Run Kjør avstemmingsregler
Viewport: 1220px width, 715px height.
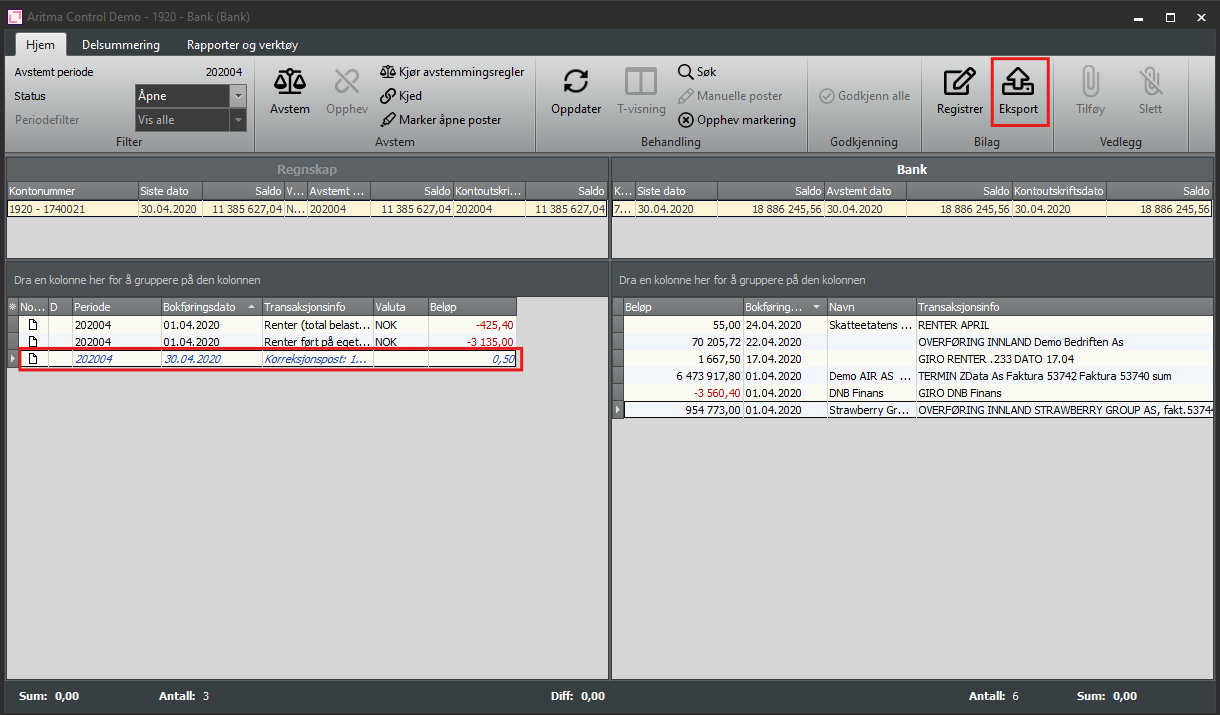(x=451, y=72)
